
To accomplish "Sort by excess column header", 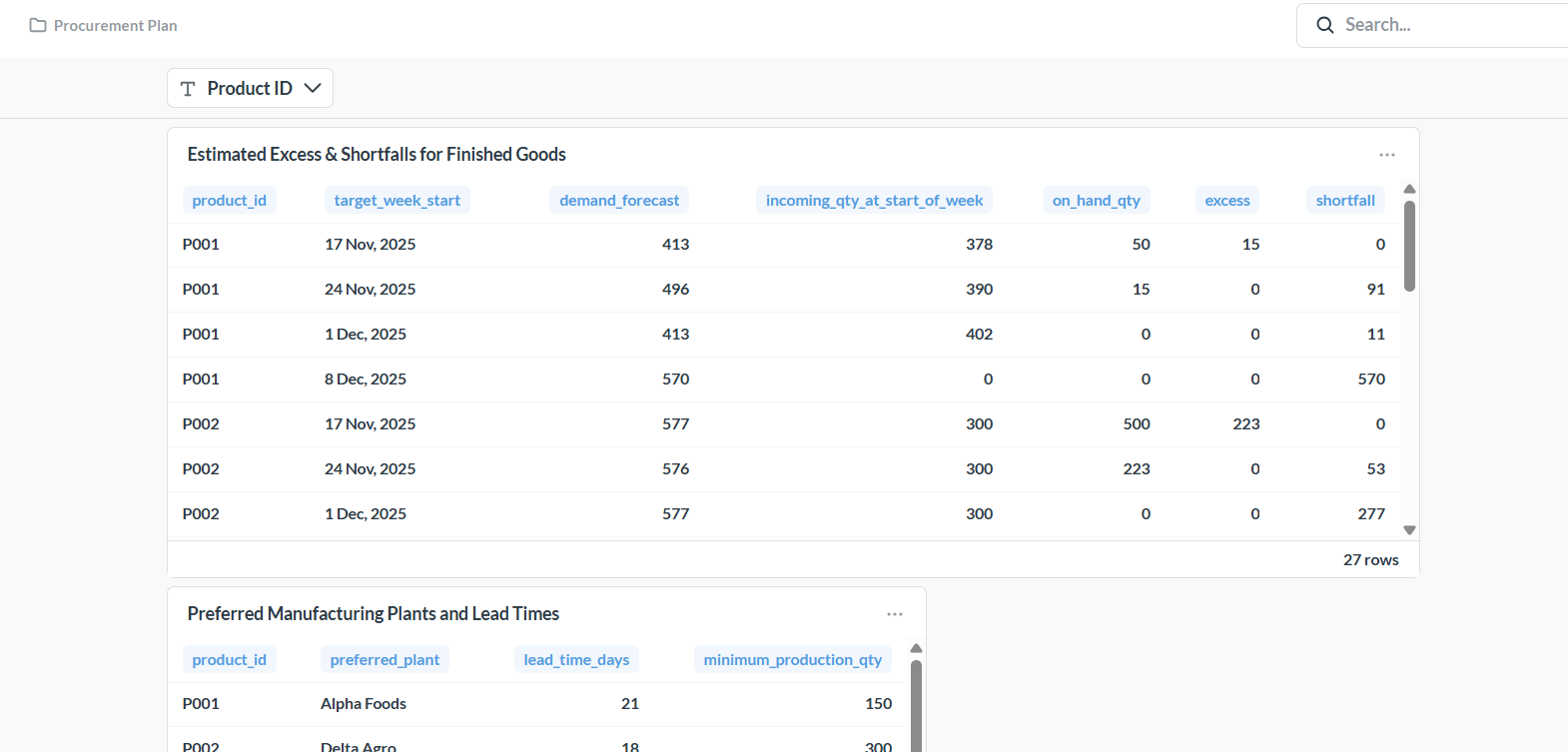I will click(1227, 200).
